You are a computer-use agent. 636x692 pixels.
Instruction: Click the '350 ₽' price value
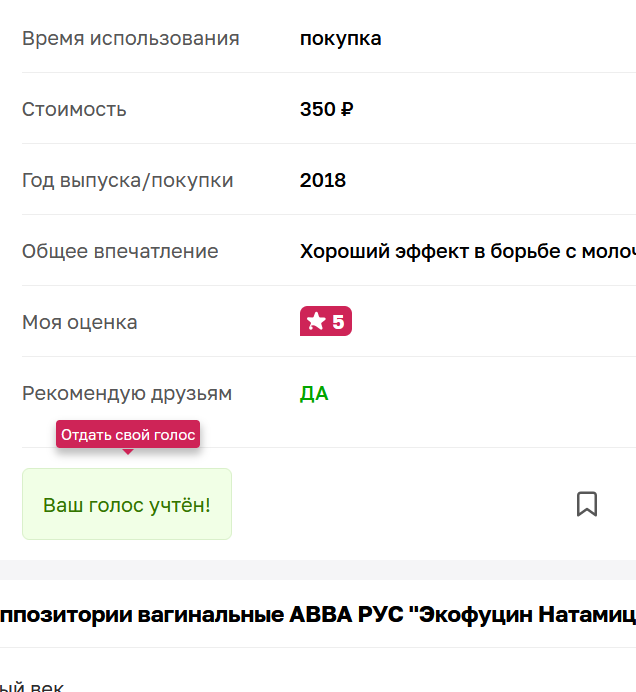326,109
